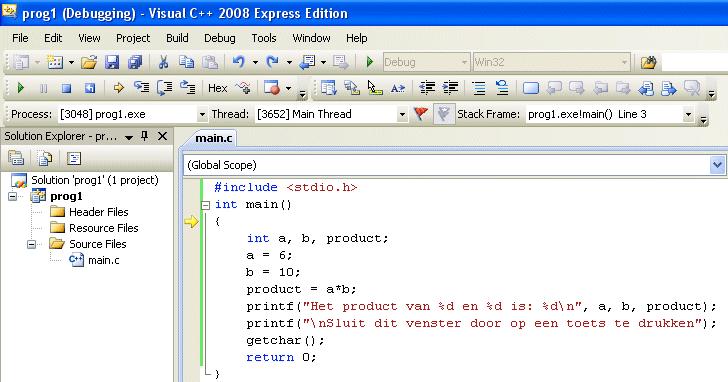This screenshot has width=728, height=382.
Task: Collapse the main() function outline box
Action: pos(206,205)
